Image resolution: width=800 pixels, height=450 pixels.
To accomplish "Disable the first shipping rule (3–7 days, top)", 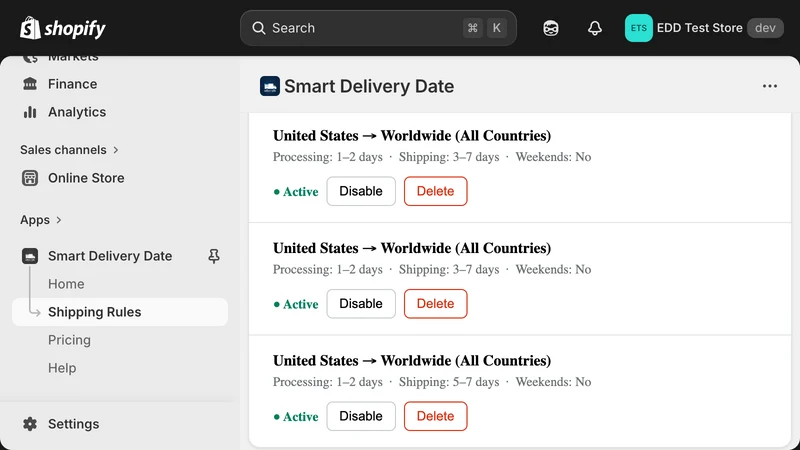I will [361, 191].
